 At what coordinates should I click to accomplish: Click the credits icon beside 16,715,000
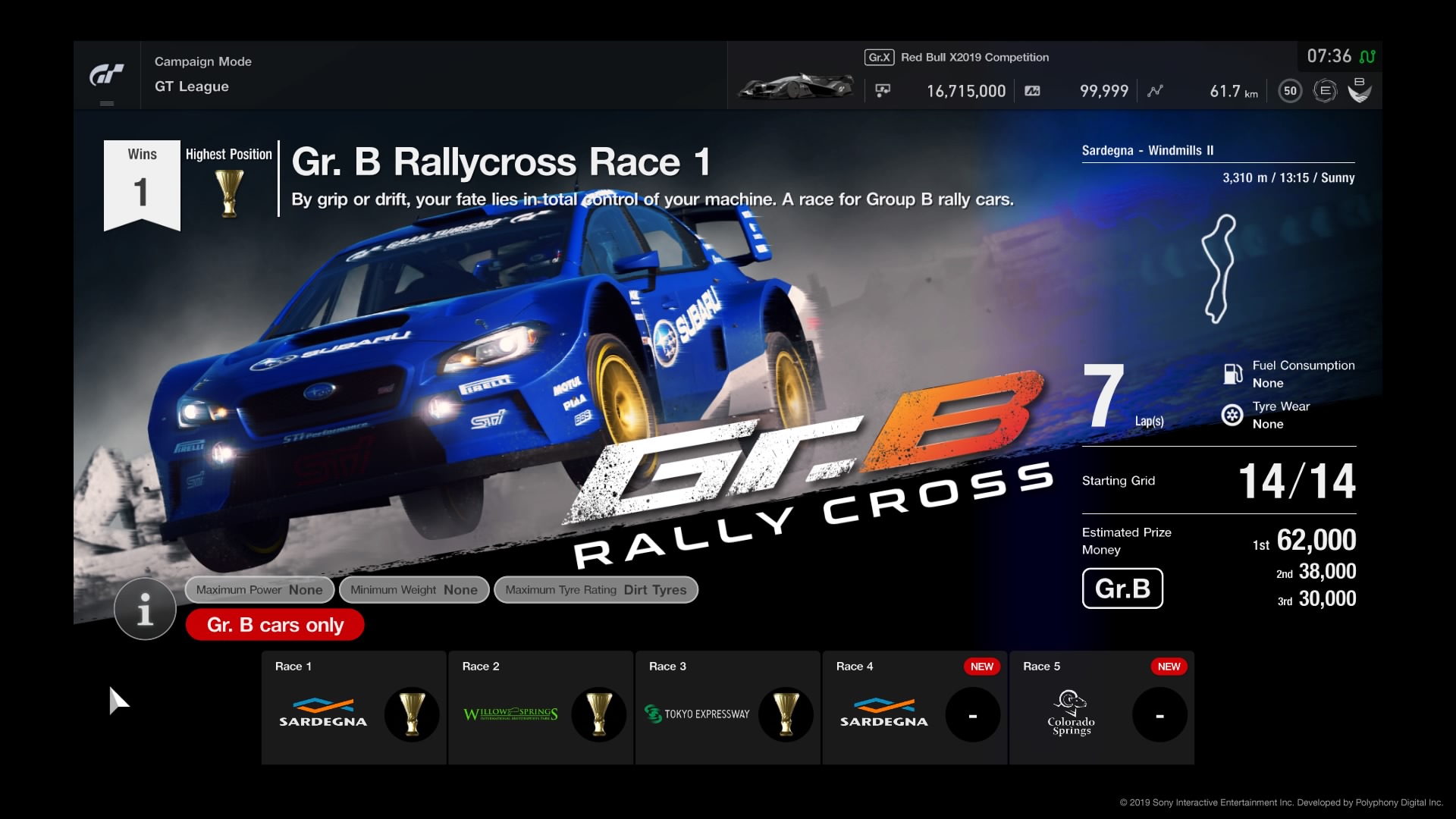tap(883, 91)
